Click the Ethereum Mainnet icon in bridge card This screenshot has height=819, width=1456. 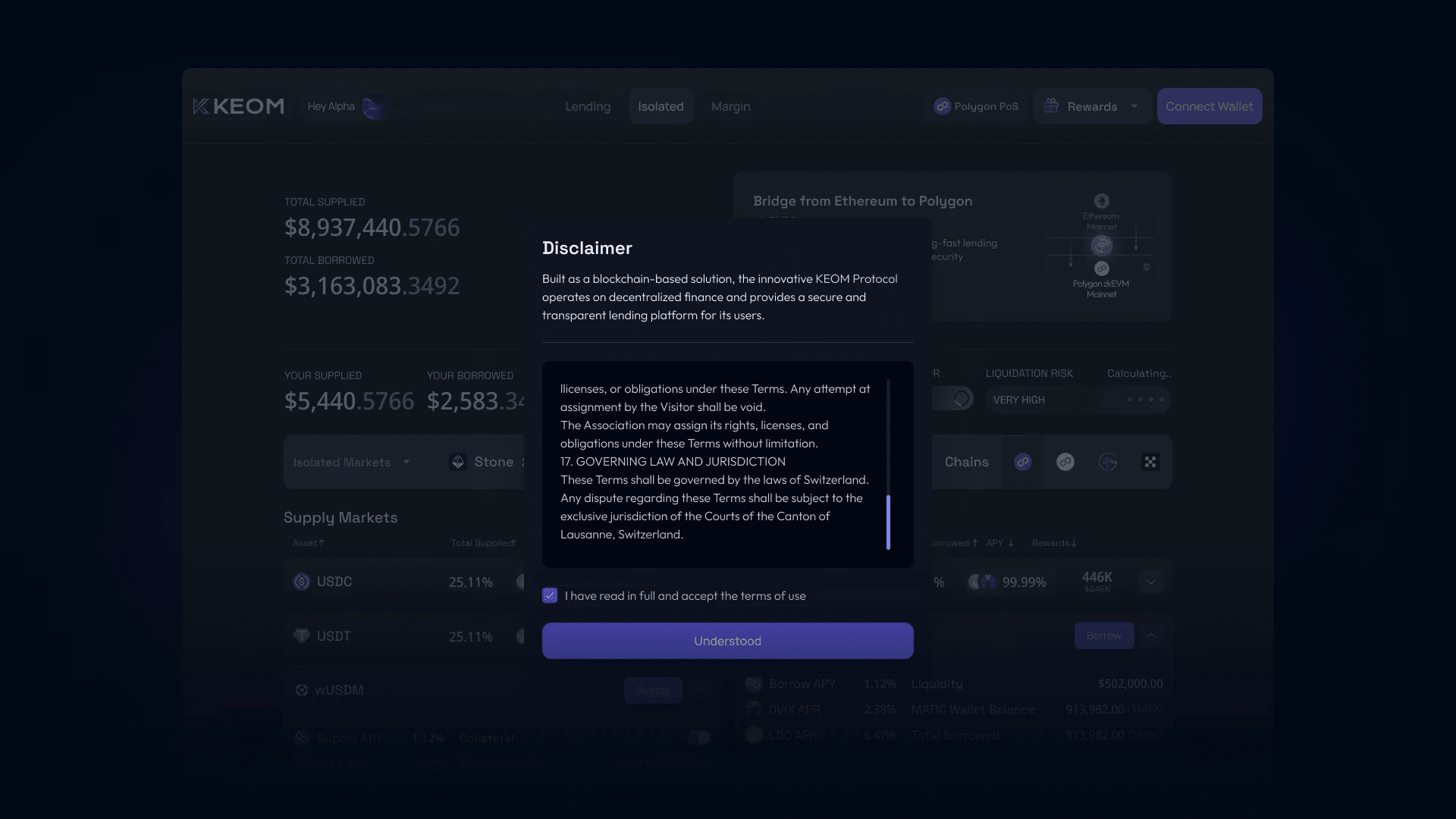tap(1102, 201)
